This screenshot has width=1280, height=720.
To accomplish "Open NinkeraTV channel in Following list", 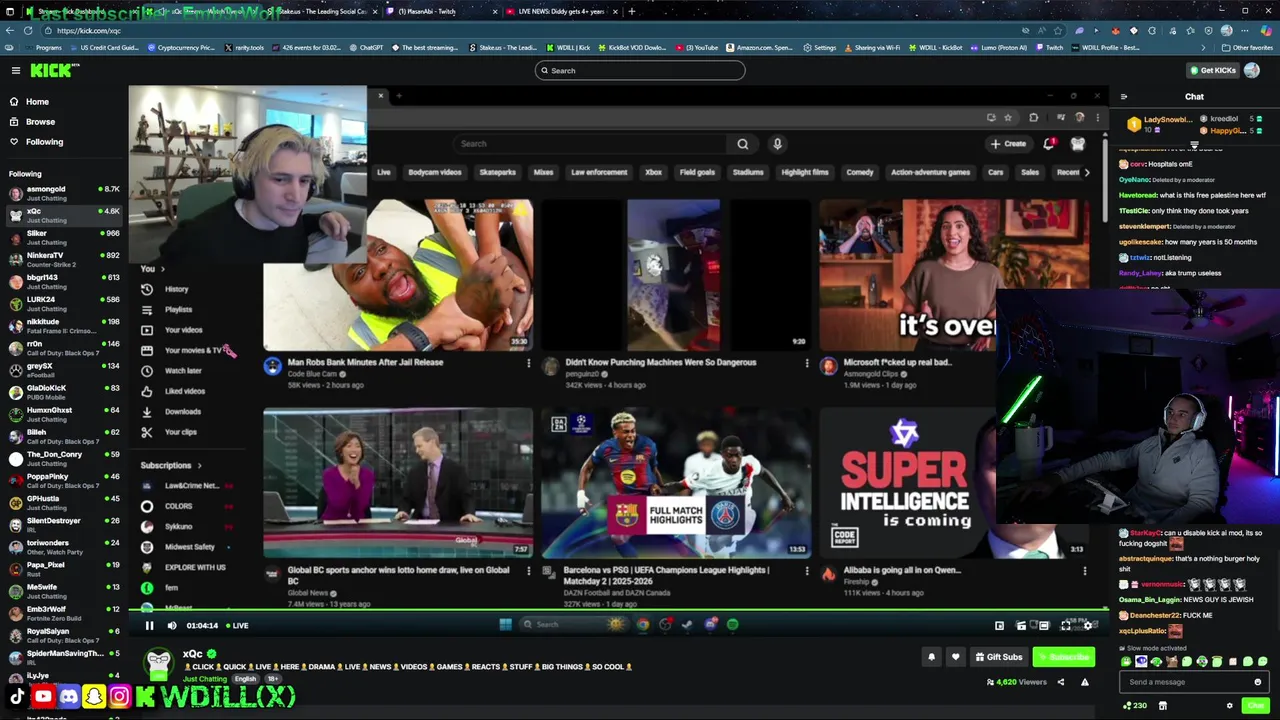I will pyautogui.click(x=63, y=259).
